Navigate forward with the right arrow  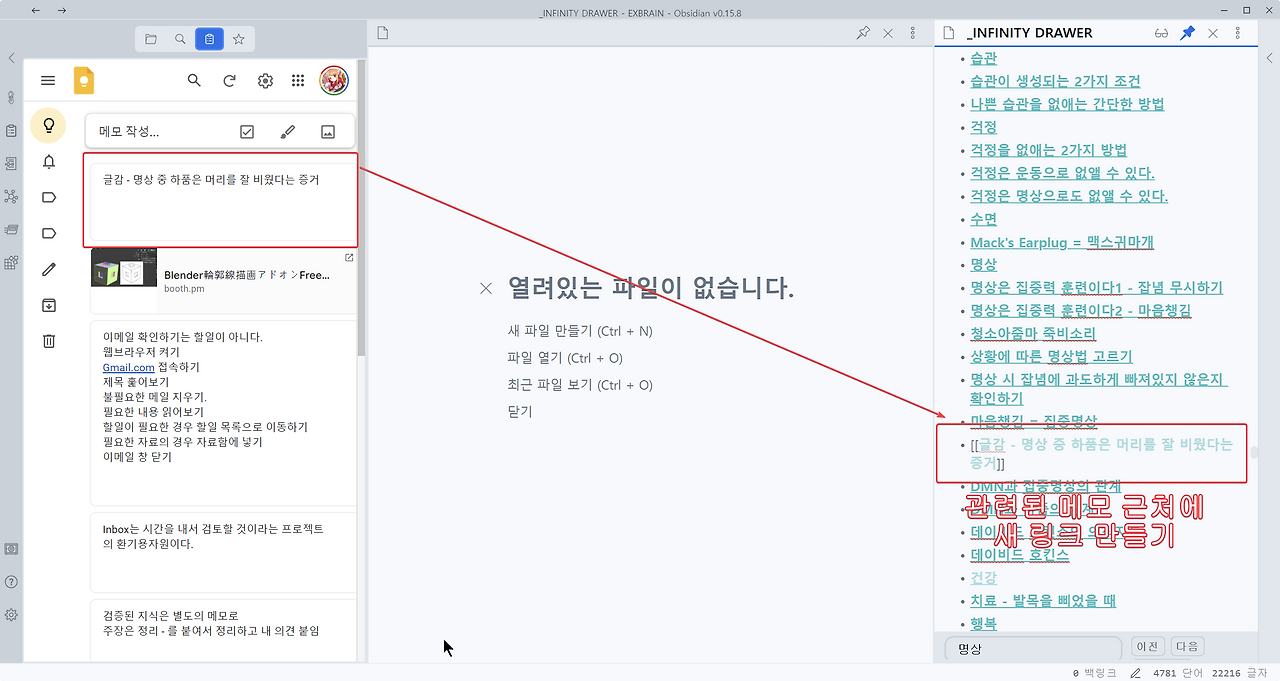coord(62,10)
